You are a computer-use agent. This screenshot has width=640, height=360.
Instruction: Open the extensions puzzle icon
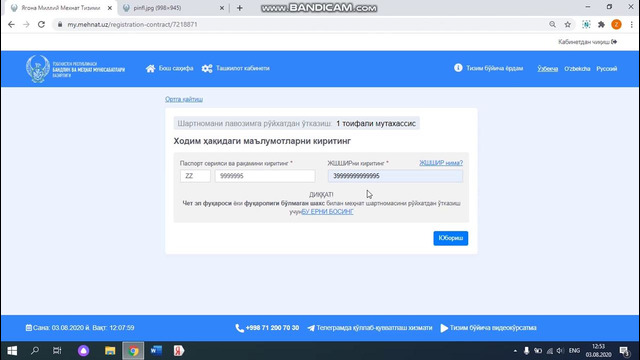point(601,24)
